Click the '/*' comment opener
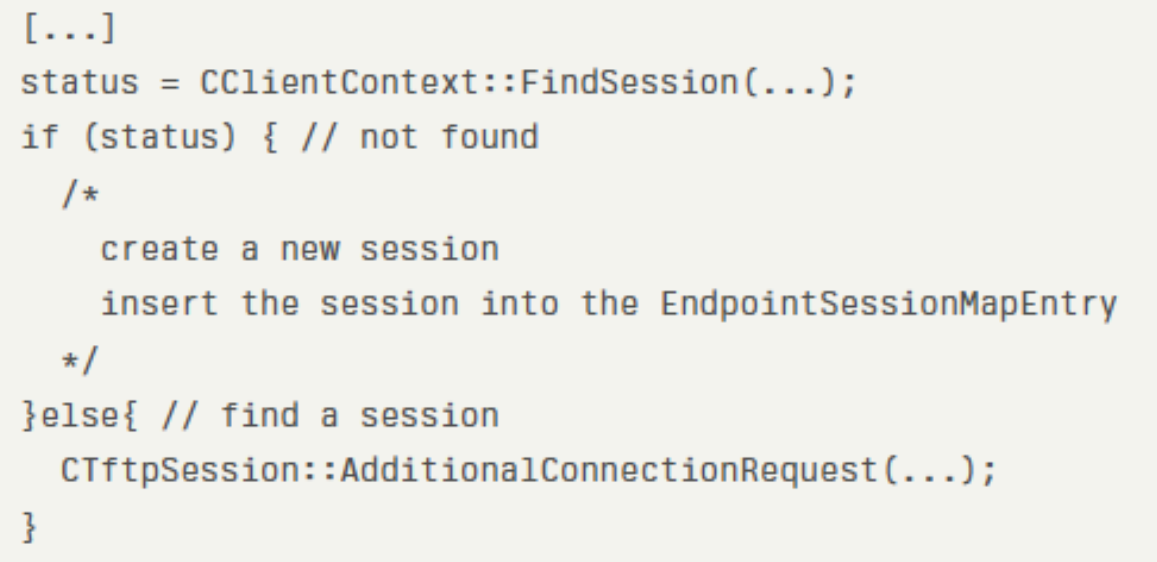 point(80,194)
